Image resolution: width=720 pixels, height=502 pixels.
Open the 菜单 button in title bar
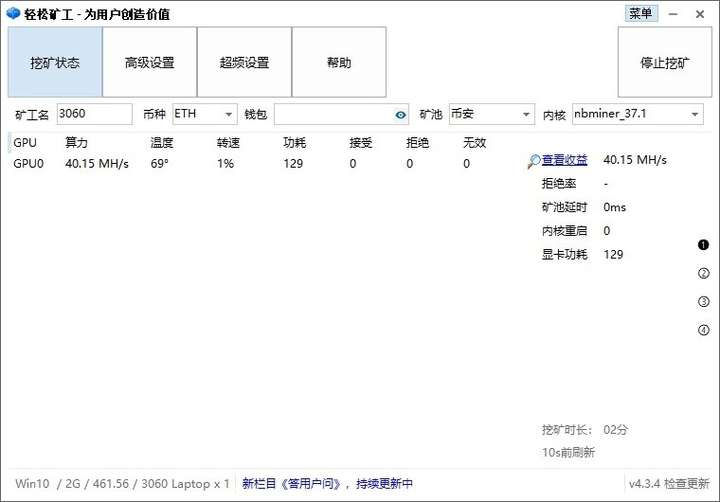[641, 13]
